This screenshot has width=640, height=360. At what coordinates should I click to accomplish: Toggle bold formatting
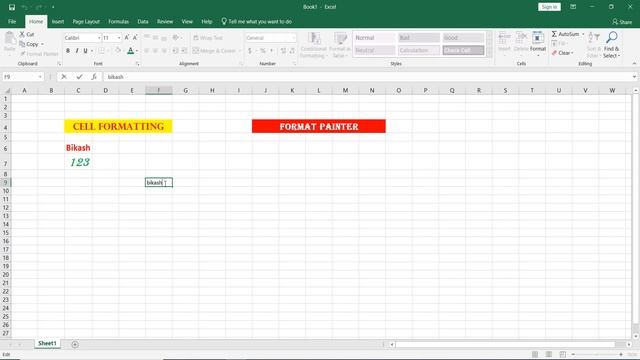68,51
